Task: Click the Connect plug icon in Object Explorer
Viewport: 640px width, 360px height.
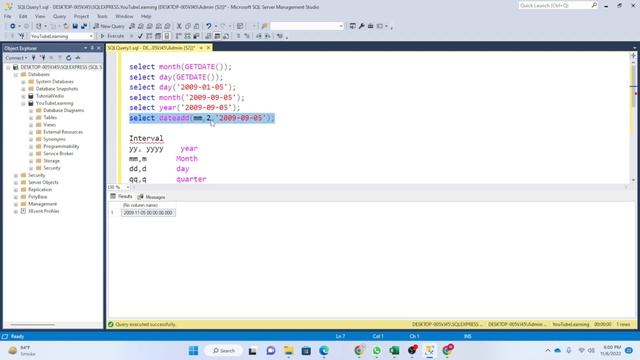Action: [33, 58]
